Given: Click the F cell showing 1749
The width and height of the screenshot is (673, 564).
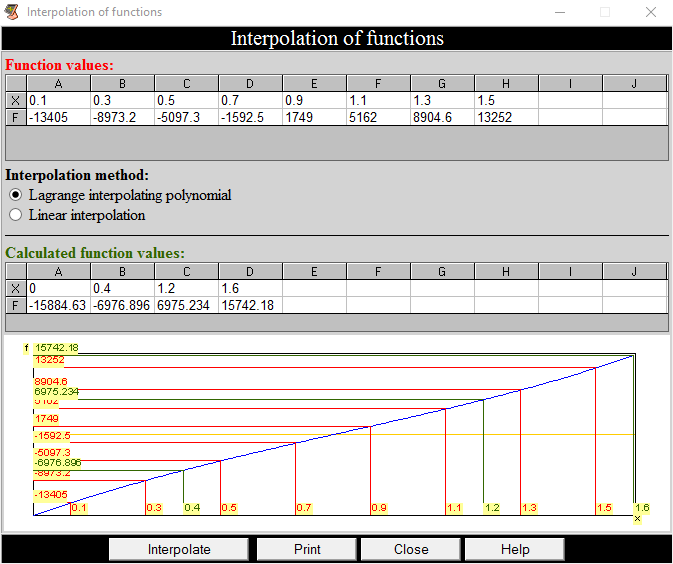Looking at the screenshot, I should [x=314, y=117].
